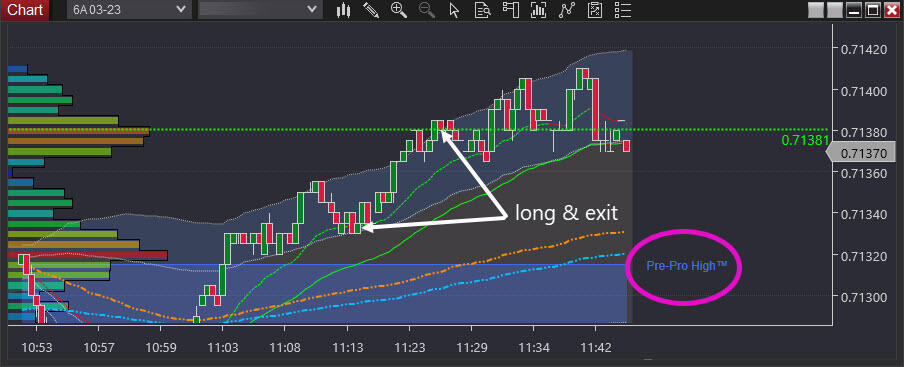Choose the cursor pointer tool
Screen dimensions: 904x367
point(454,10)
